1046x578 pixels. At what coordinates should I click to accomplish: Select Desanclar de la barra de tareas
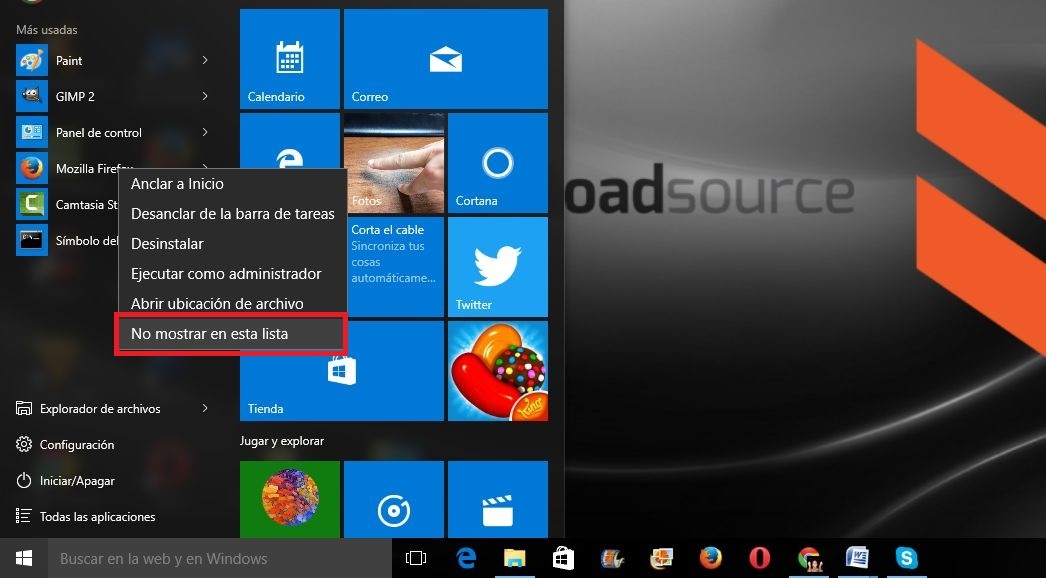pyautogui.click(x=232, y=214)
